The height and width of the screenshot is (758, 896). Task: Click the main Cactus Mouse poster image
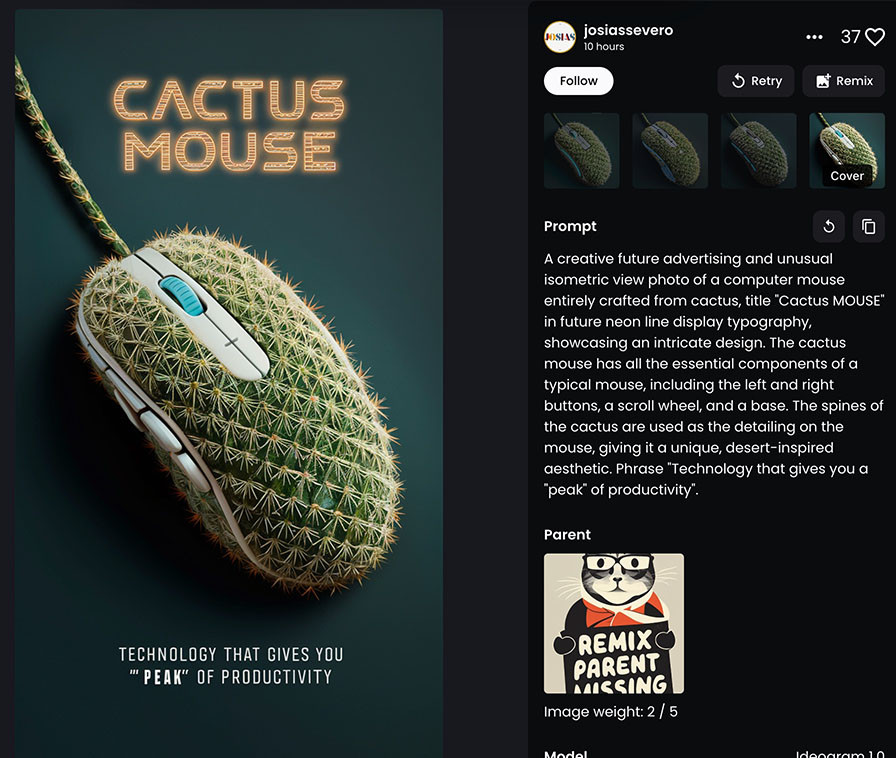click(x=229, y=384)
